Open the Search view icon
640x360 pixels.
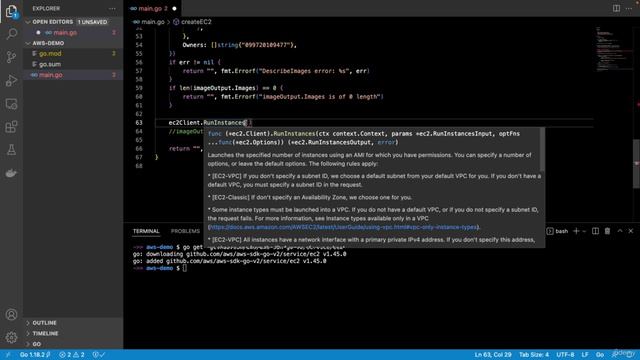pyautogui.click(x=11, y=34)
